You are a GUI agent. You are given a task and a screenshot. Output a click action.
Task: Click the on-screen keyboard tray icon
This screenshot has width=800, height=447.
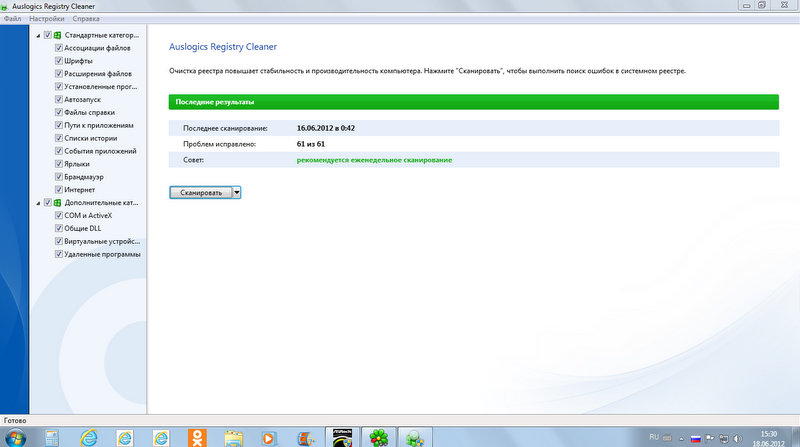point(667,438)
